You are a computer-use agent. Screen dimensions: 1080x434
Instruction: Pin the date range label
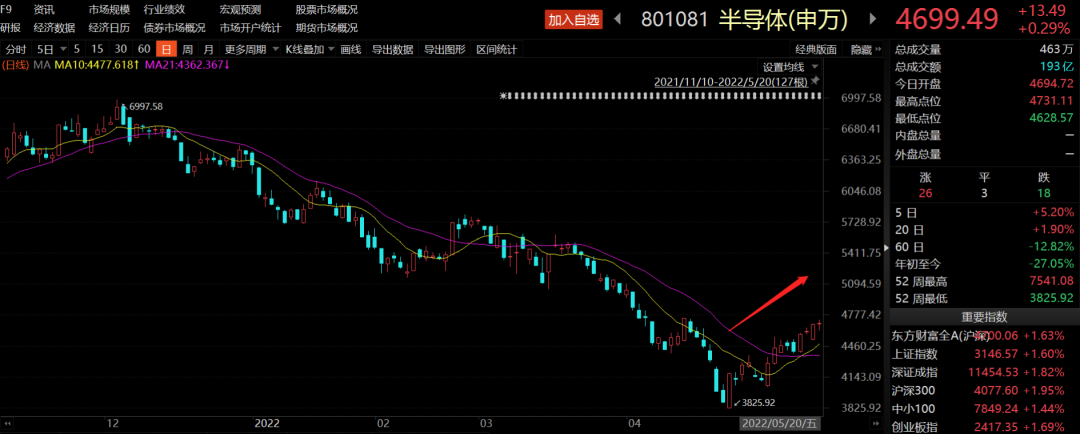816,81
